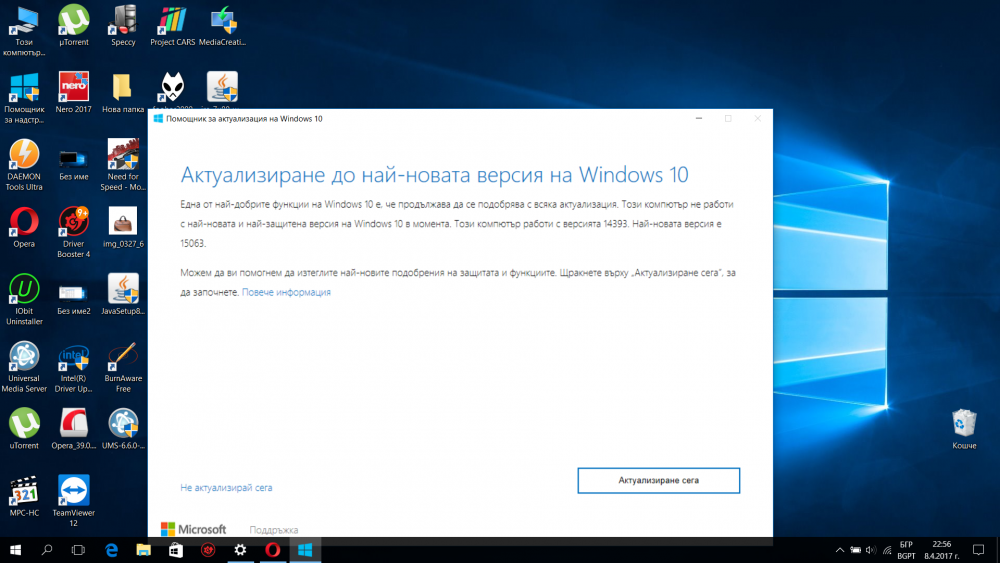
Task: Open Microsoft Edge from taskbar
Action: pos(112,550)
